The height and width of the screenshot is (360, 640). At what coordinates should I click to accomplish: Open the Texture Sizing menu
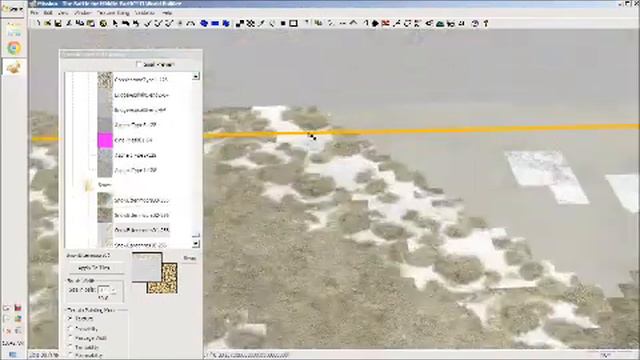point(113,13)
